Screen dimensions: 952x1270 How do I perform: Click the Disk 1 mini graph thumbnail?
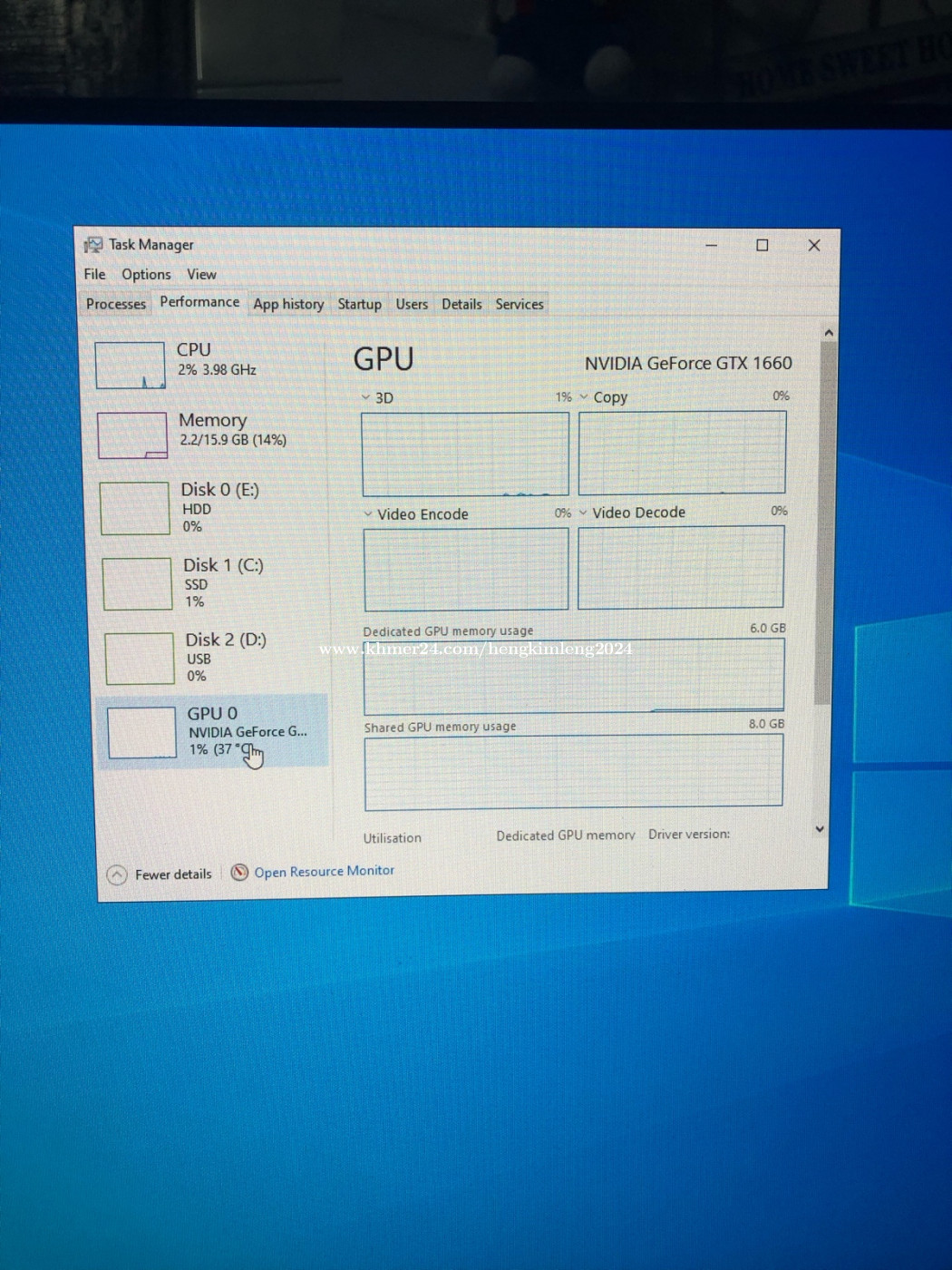click(137, 583)
